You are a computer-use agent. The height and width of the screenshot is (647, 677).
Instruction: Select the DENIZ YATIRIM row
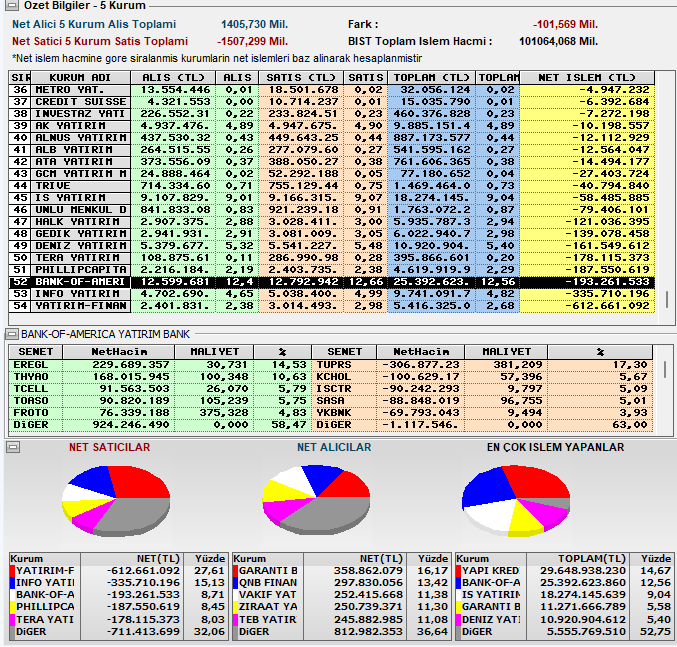pyautogui.click(x=332, y=246)
